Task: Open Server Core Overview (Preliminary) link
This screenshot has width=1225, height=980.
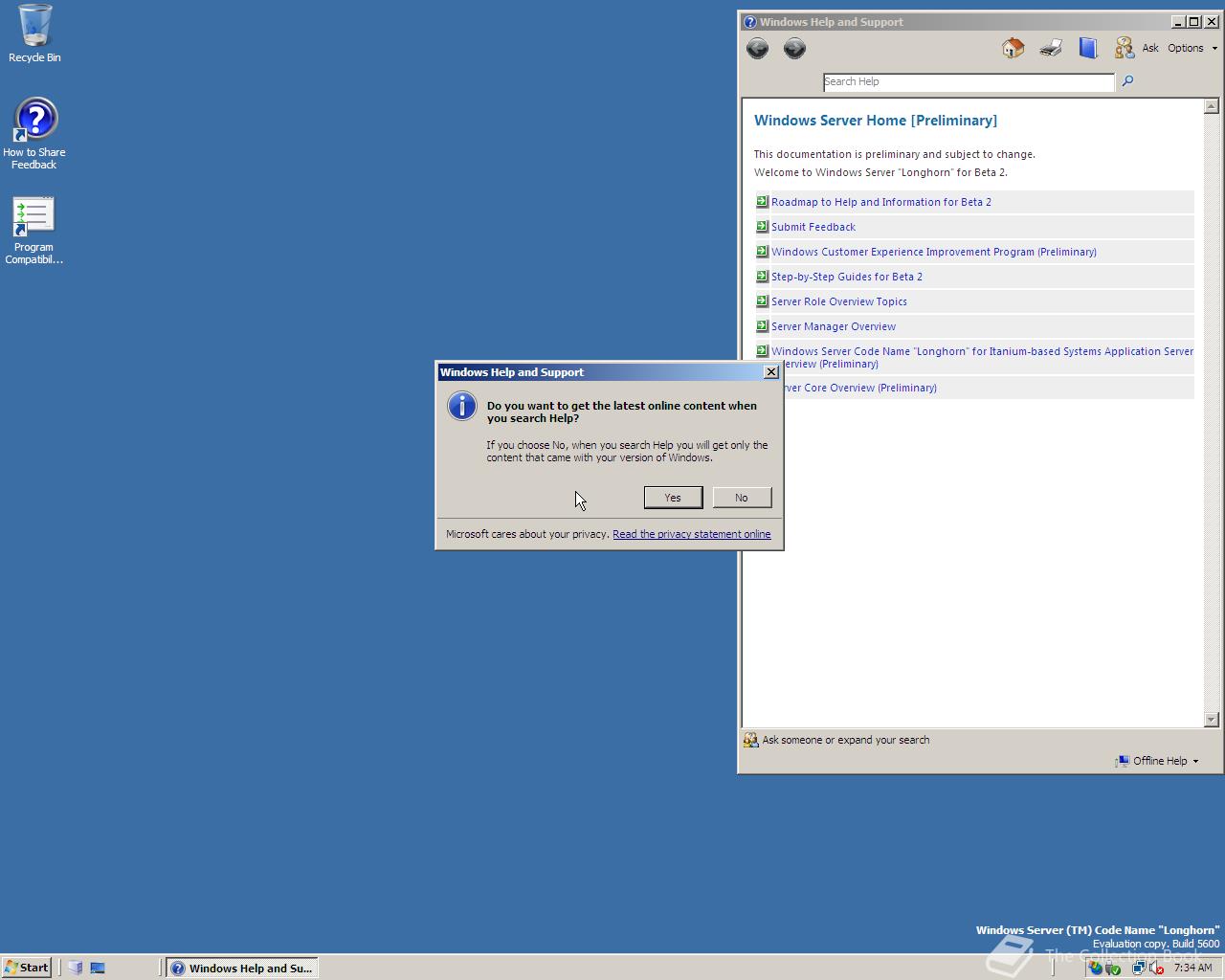Action: [859, 388]
